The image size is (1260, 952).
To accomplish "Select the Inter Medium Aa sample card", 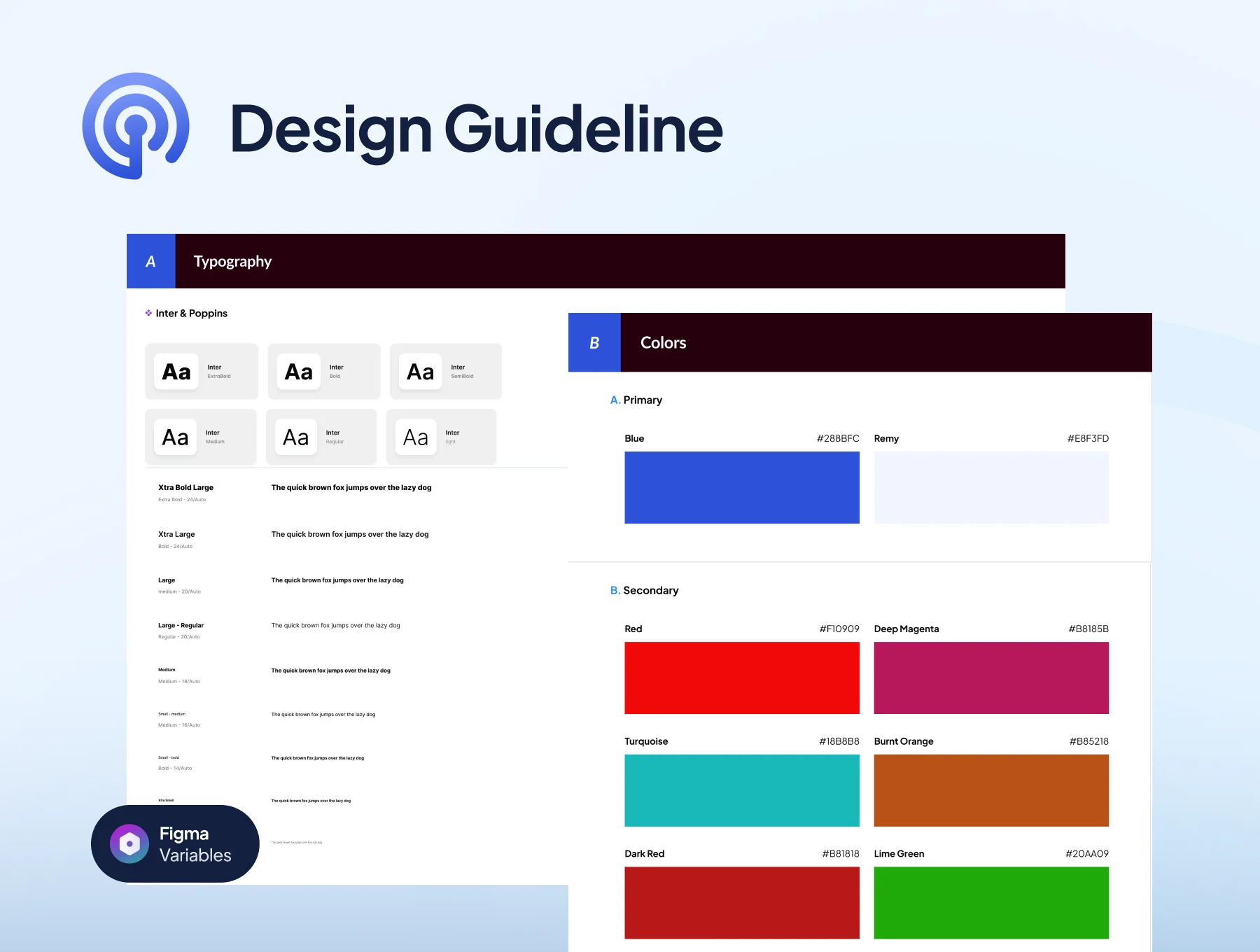I will [201, 437].
